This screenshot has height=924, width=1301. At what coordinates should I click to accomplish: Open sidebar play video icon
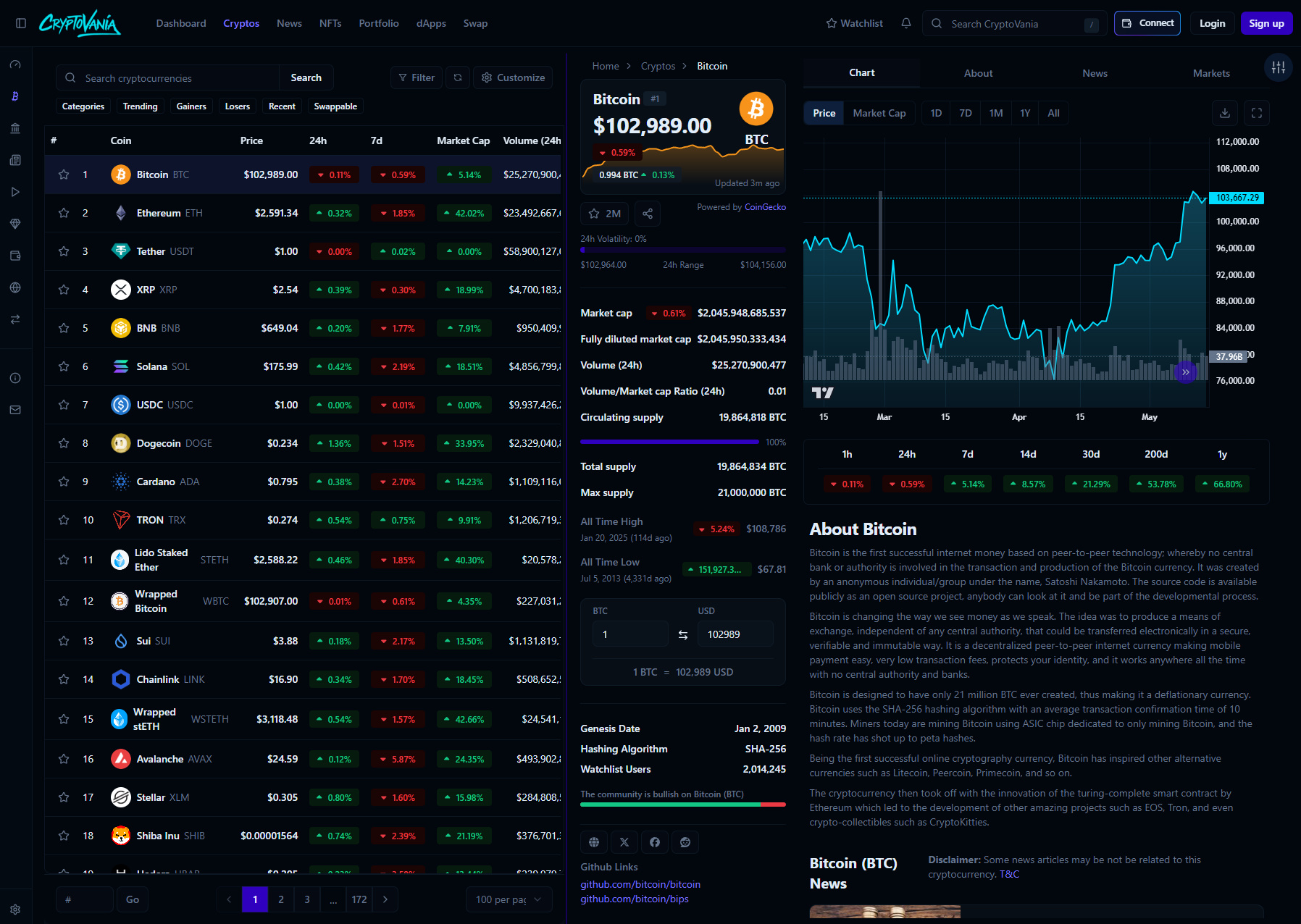(x=15, y=192)
